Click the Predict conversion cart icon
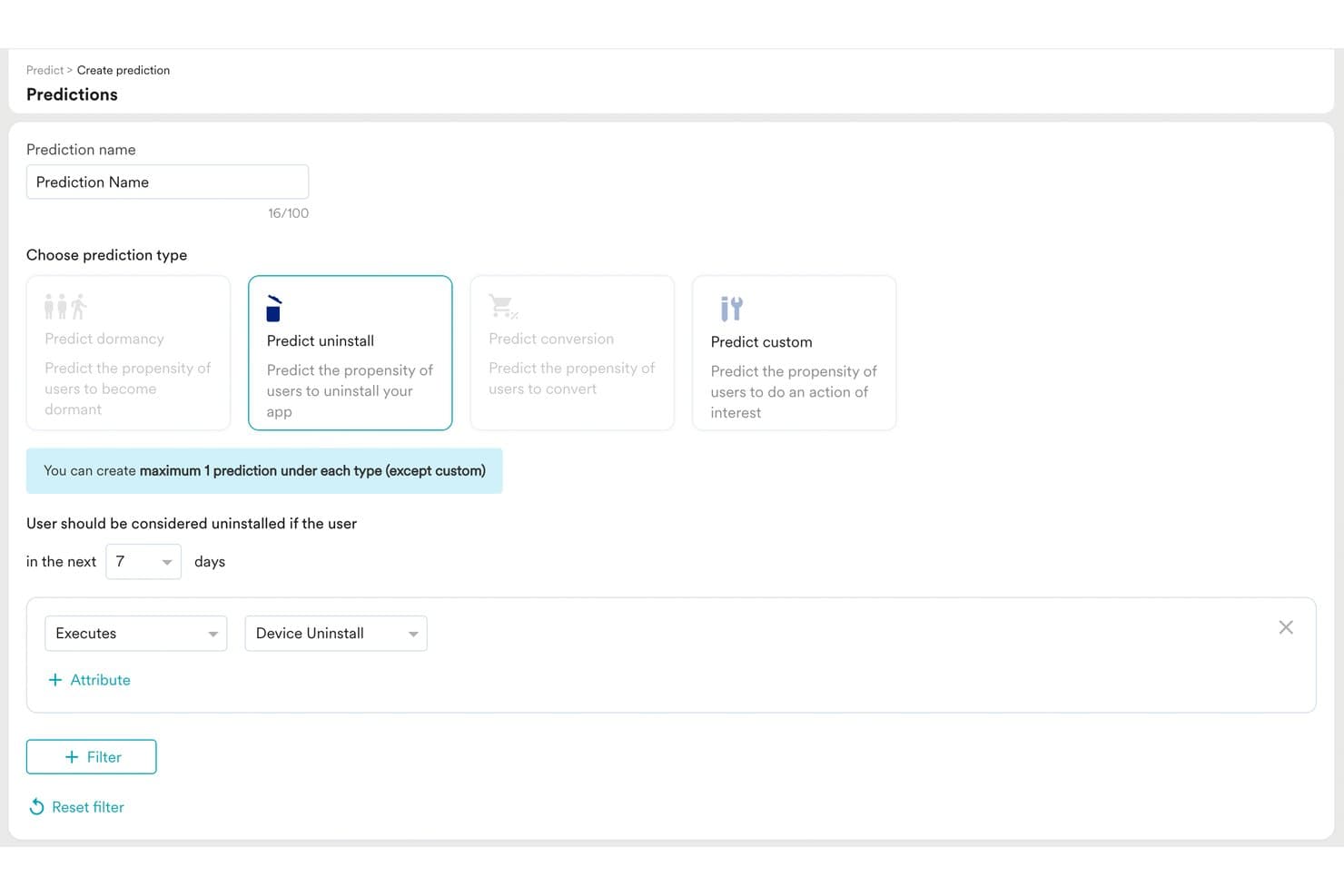This screenshot has height=896, width=1344. 503,307
